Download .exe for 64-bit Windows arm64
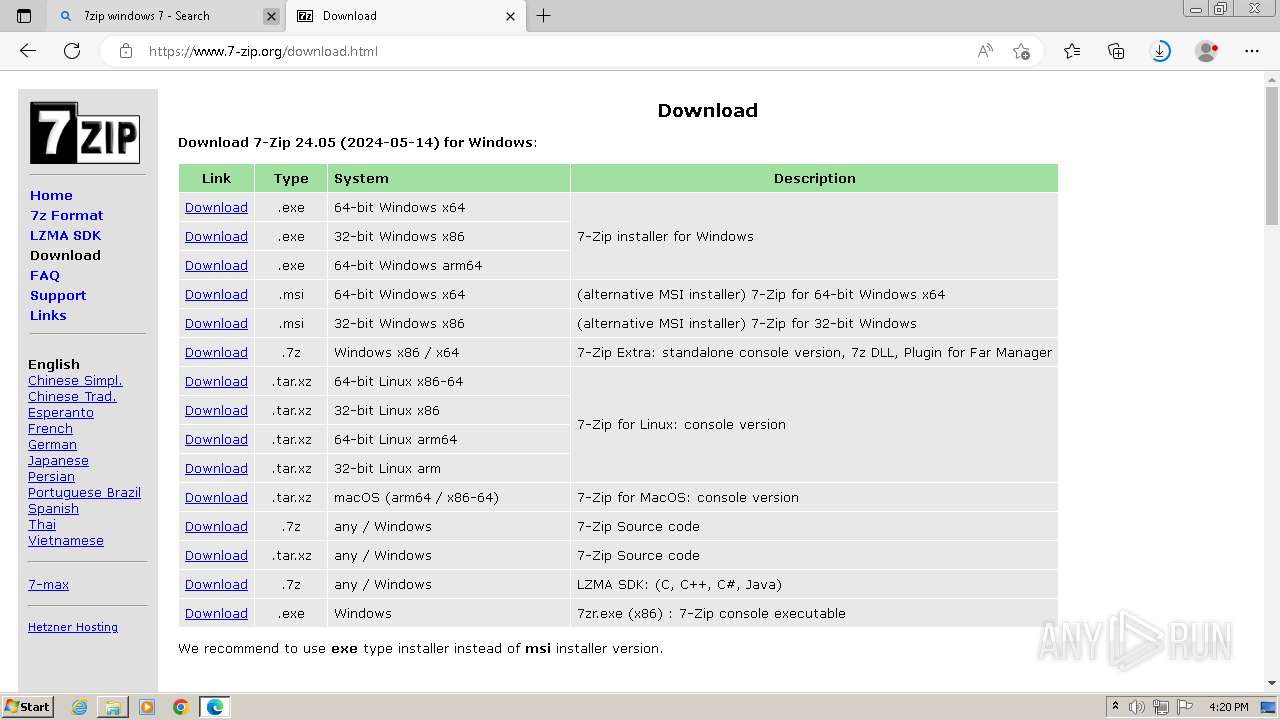 click(x=216, y=265)
